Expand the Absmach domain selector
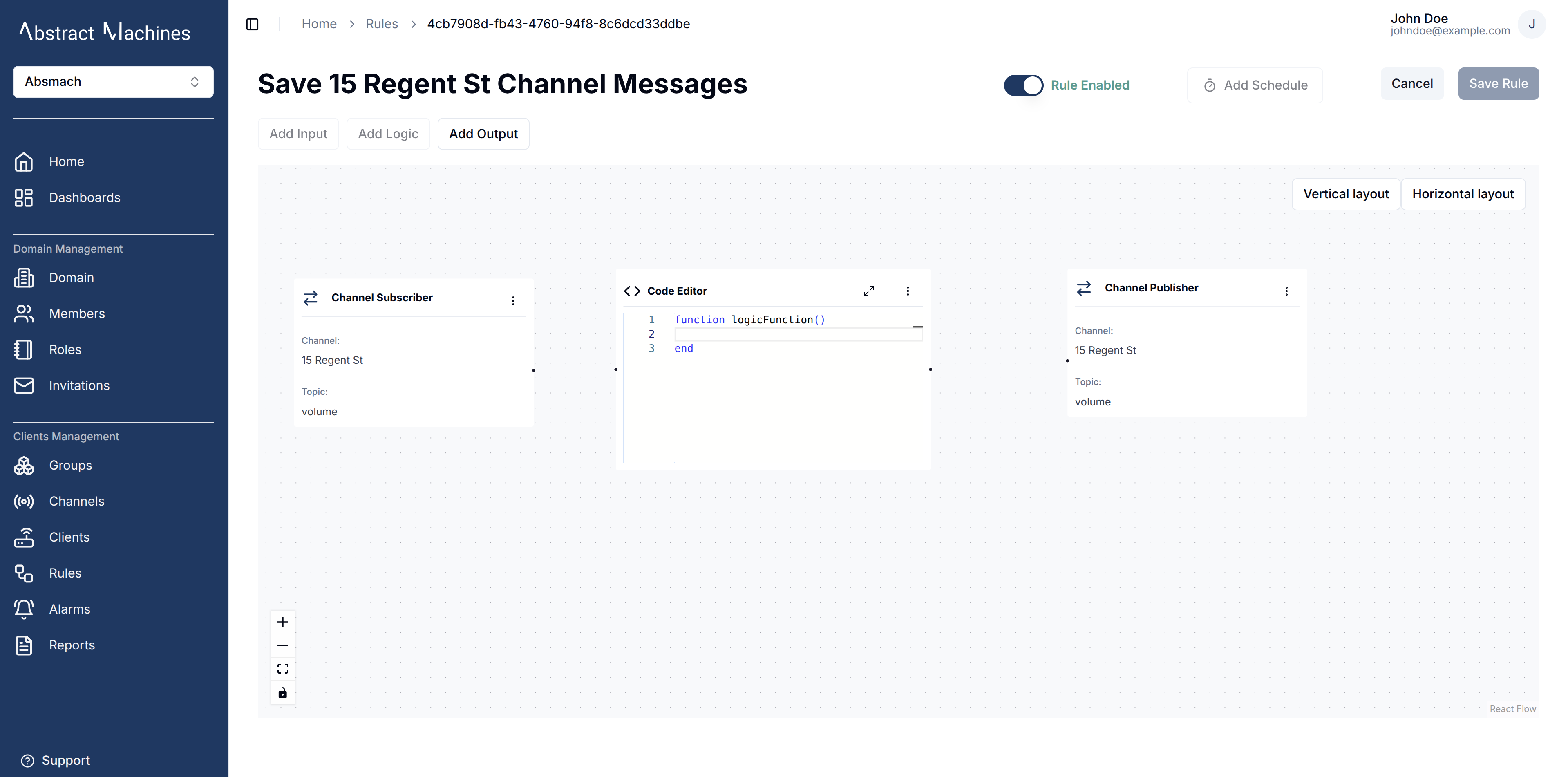 [113, 82]
